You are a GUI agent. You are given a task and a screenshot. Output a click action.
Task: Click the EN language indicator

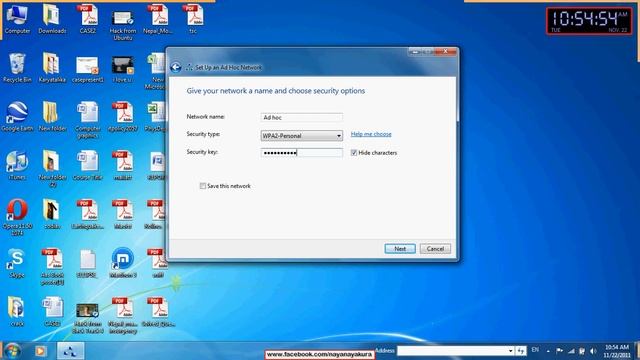tap(535, 350)
